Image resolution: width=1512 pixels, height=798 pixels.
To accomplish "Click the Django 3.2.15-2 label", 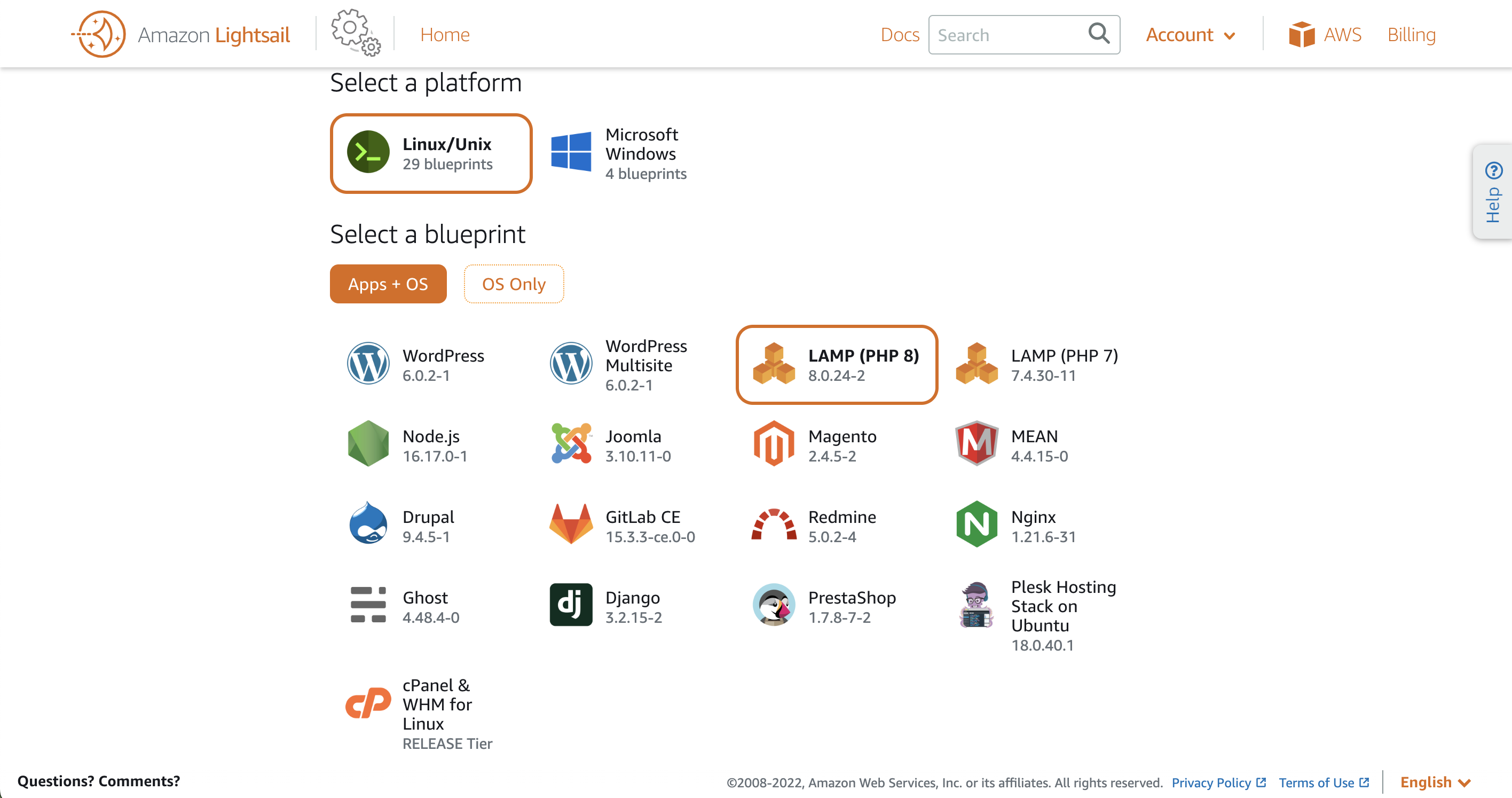I will point(634,607).
